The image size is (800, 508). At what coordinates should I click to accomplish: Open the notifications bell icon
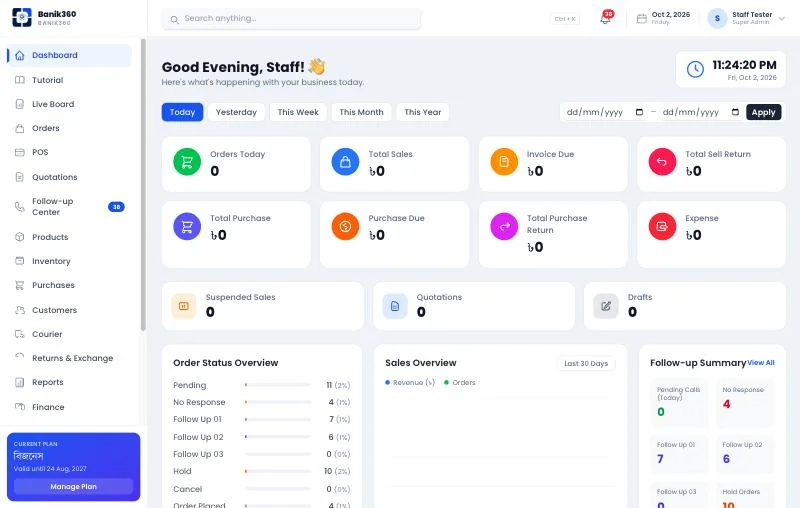click(x=605, y=19)
